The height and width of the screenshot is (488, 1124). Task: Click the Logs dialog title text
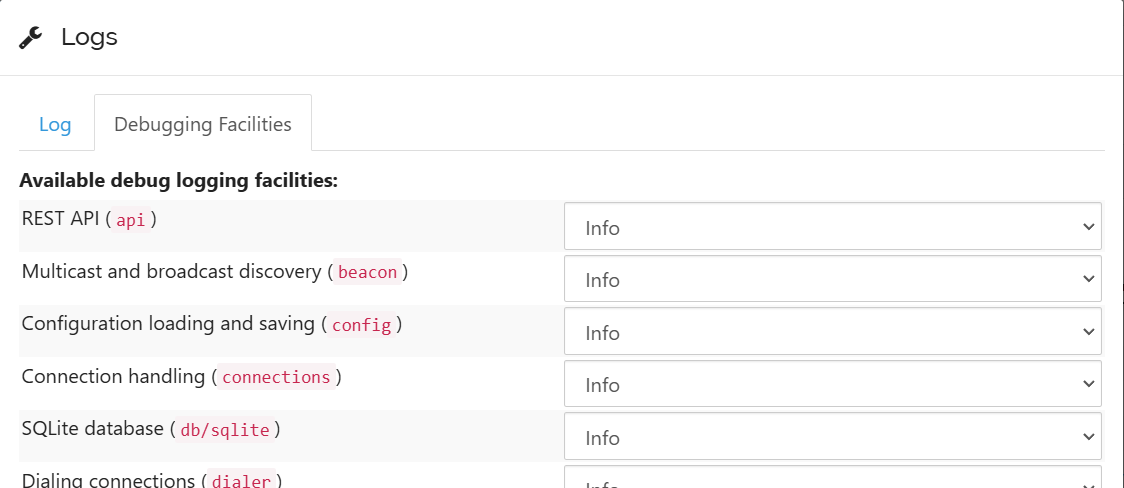coord(89,38)
